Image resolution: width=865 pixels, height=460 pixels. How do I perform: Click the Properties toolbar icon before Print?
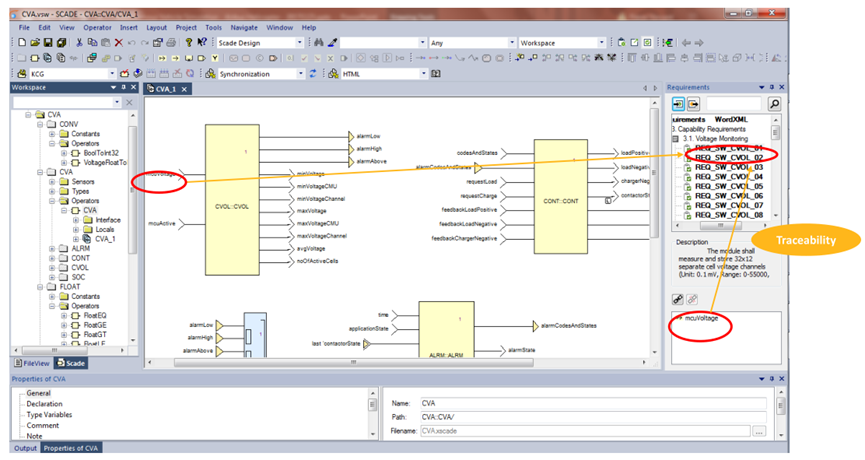point(158,42)
